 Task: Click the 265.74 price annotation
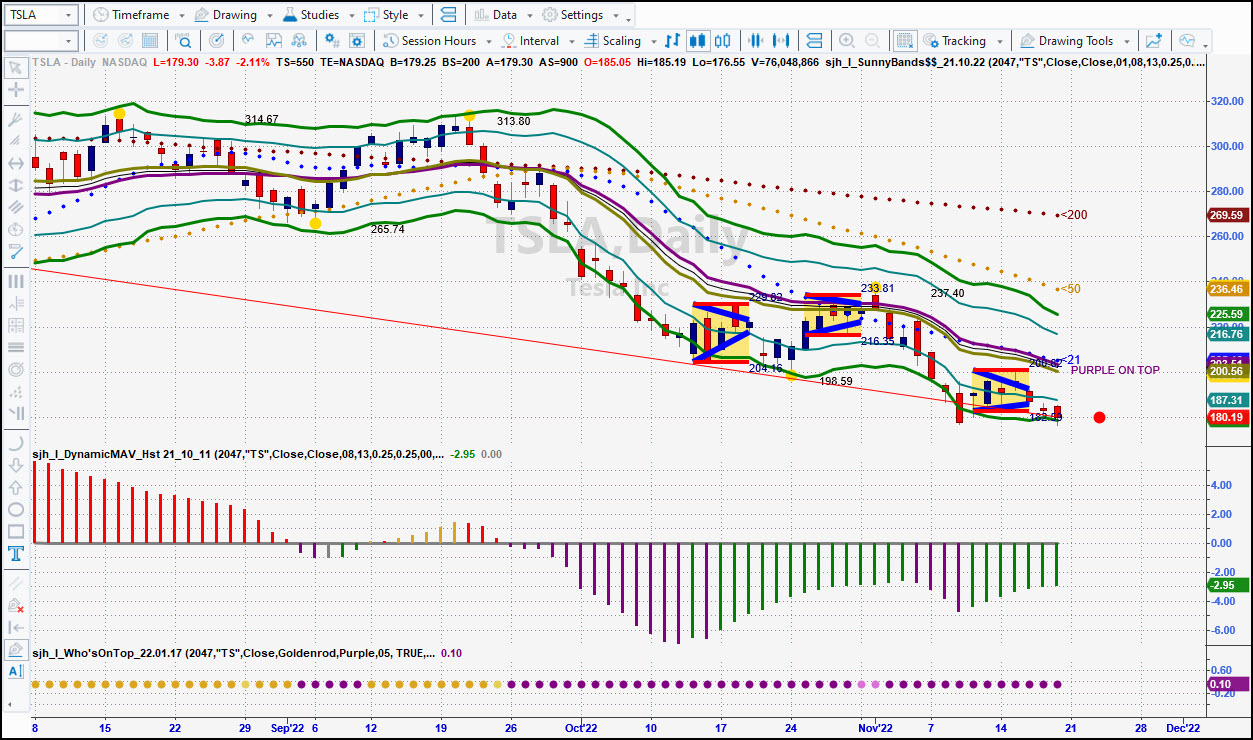tap(387, 229)
